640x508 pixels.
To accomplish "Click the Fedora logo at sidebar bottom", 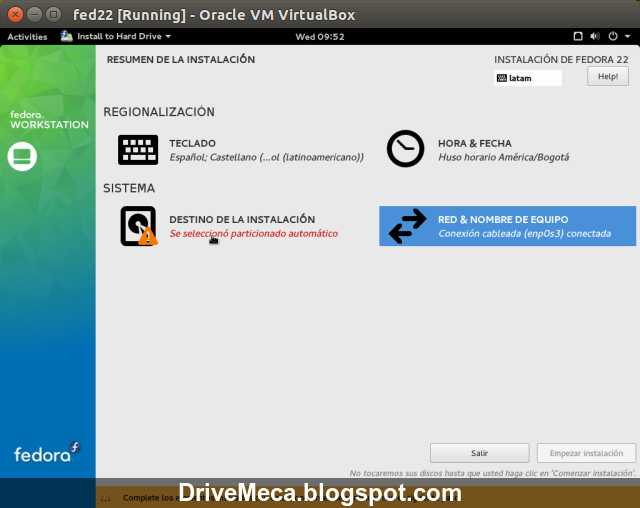I will tap(47, 452).
